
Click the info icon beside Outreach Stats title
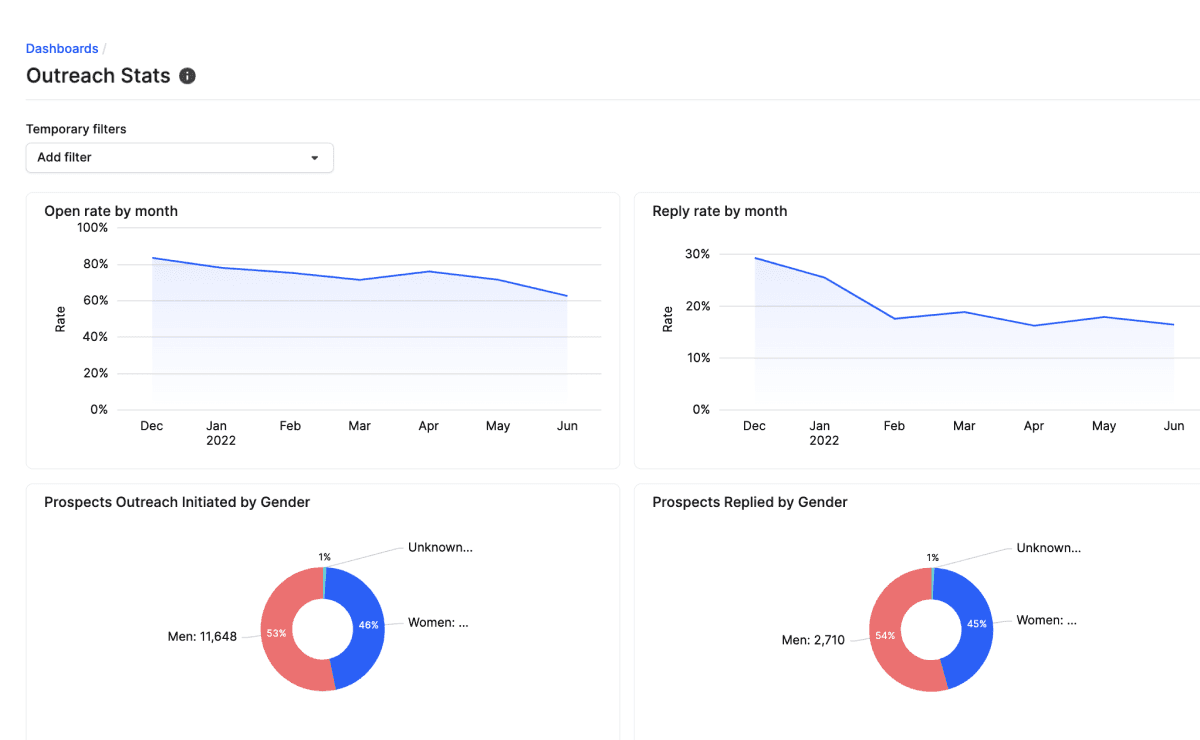[187, 75]
